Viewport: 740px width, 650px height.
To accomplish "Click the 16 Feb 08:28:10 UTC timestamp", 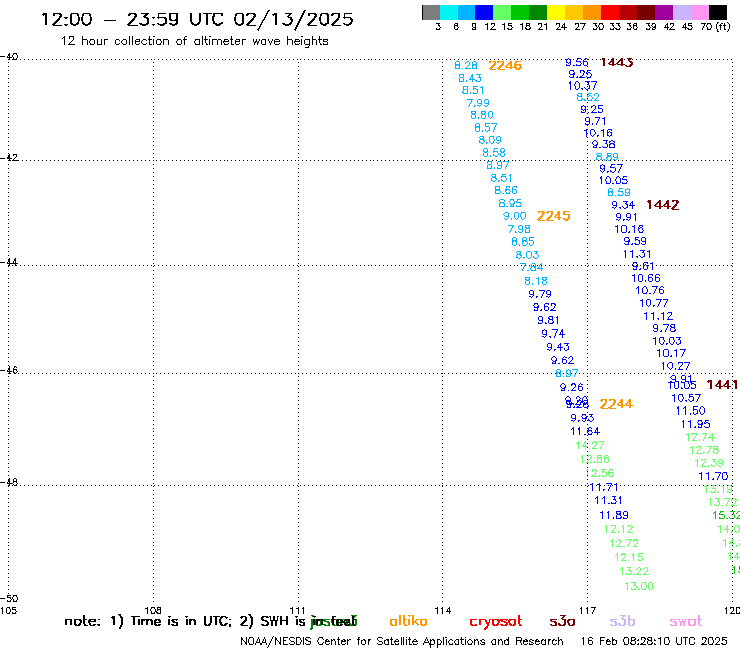I will click(654, 642).
